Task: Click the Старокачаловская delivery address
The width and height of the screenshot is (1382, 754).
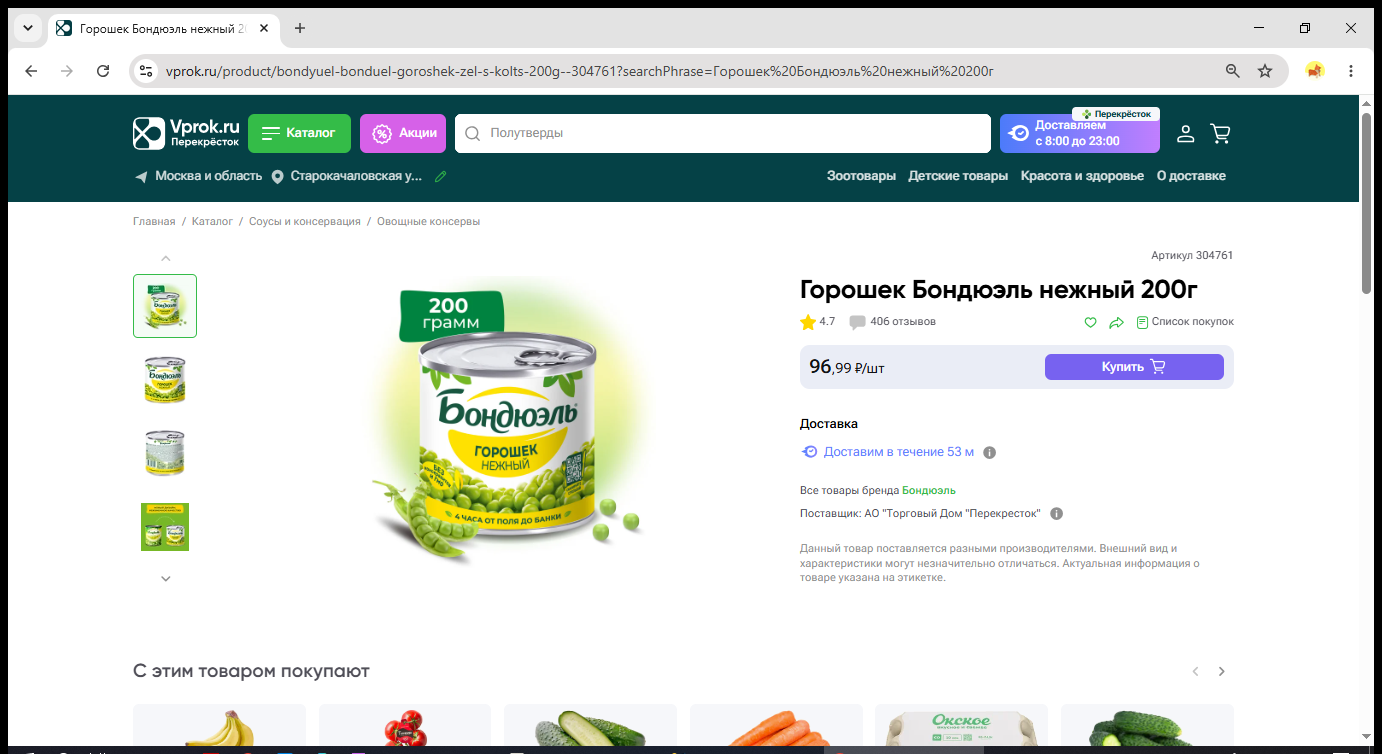Action: click(x=357, y=176)
